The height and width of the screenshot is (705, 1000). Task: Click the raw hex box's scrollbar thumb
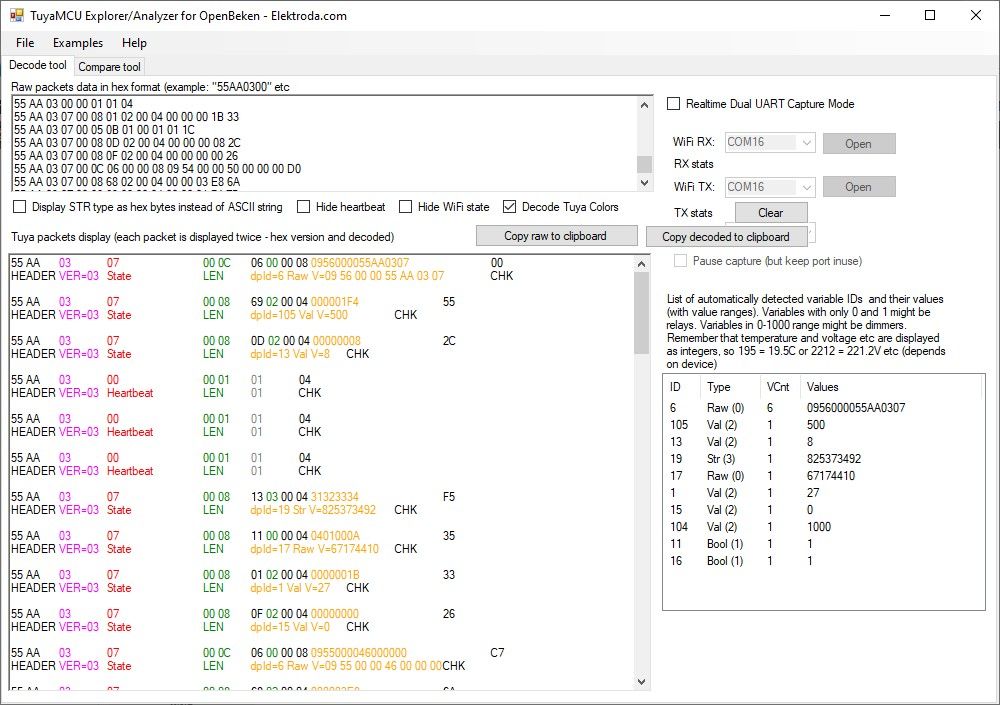click(644, 164)
